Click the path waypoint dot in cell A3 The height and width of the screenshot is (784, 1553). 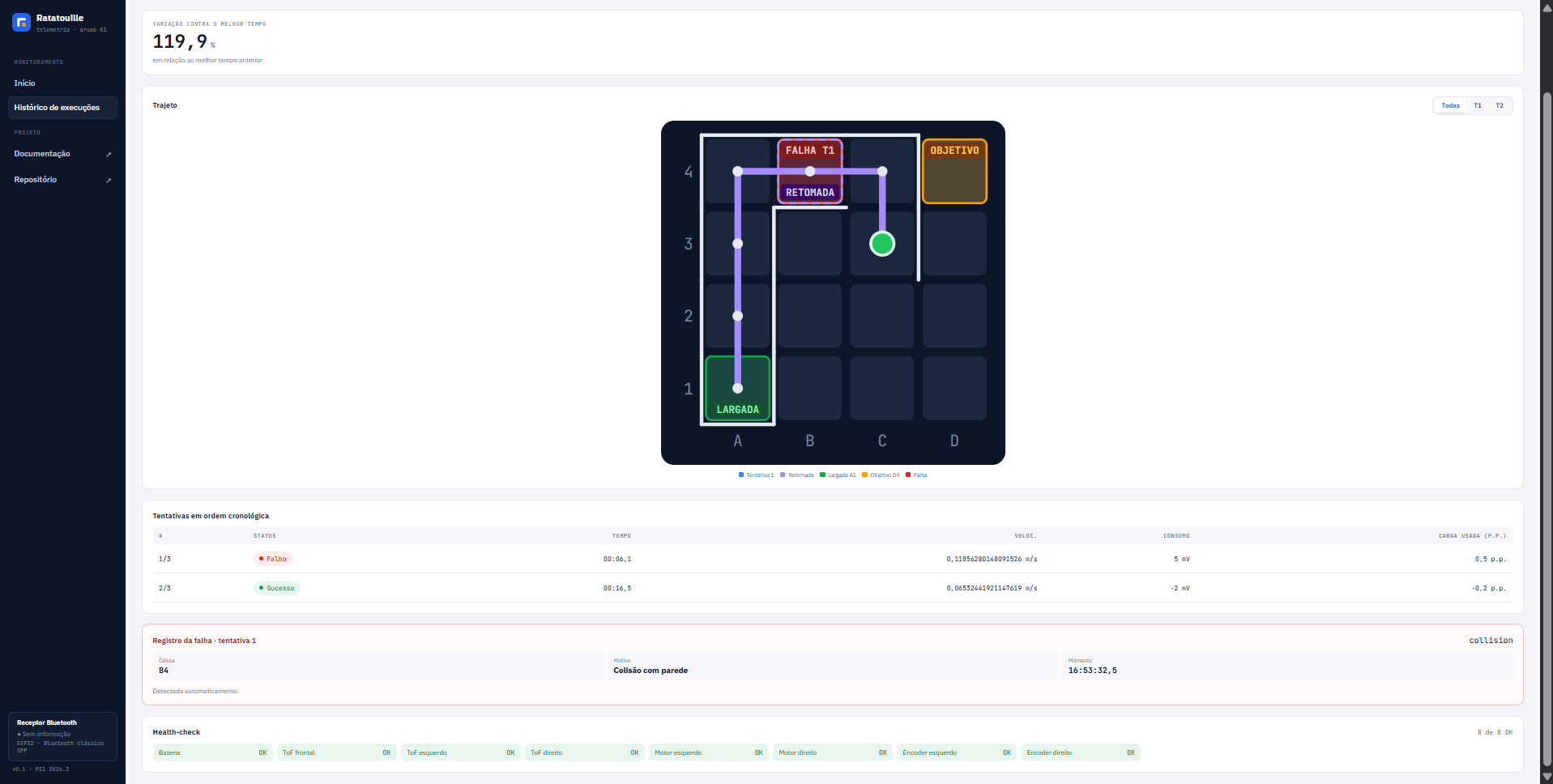[x=737, y=244]
